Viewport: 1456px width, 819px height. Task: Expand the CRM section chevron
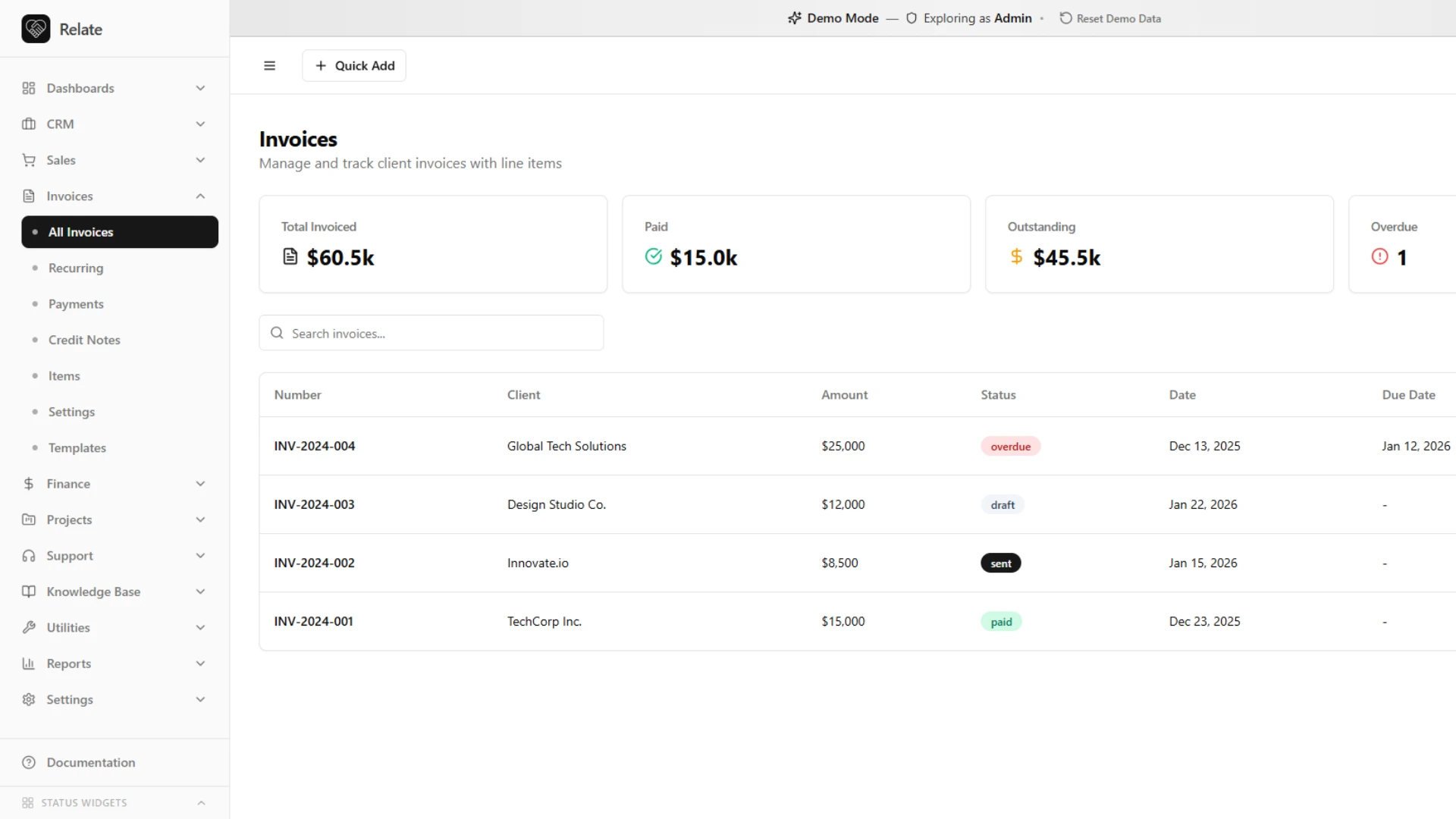[x=200, y=124]
